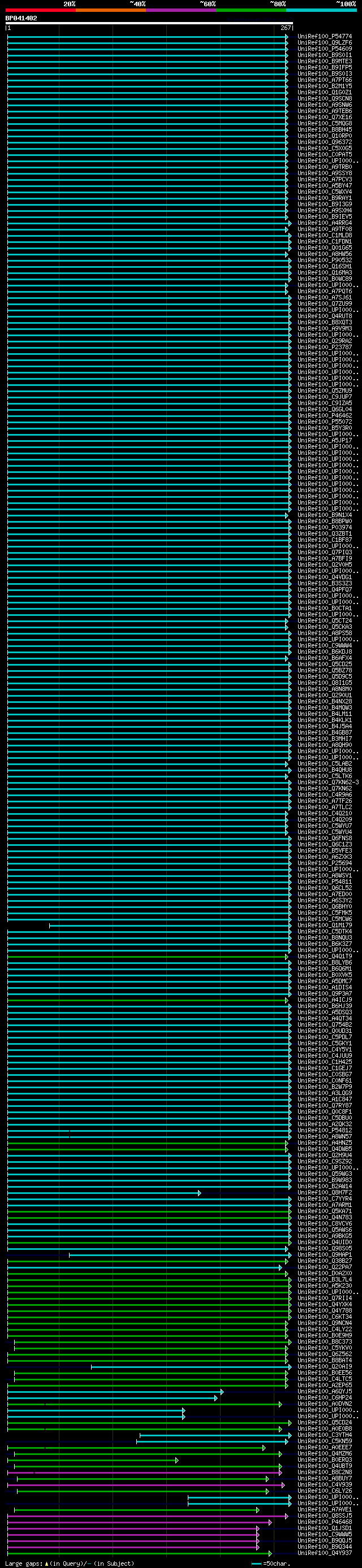Click the cyan C3YTH4 alignment bar
The height and width of the screenshot is (1568, 362).
(x=215, y=1435)
